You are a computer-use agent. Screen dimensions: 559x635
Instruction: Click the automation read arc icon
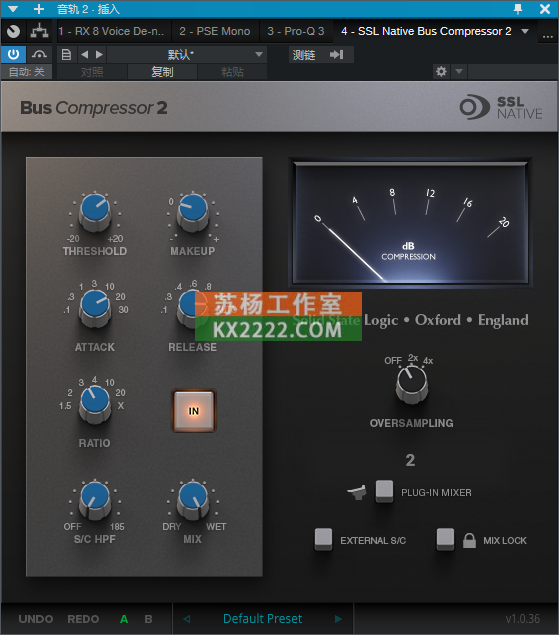(39, 54)
